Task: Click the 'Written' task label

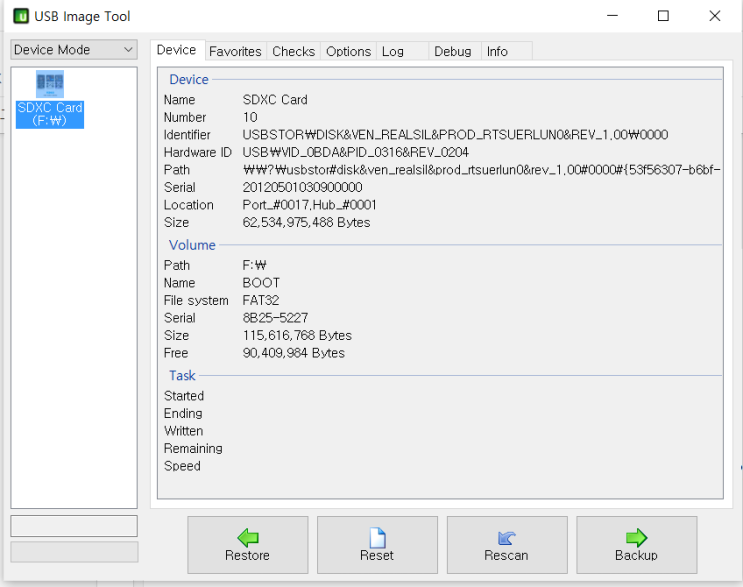Action: (x=183, y=431)
